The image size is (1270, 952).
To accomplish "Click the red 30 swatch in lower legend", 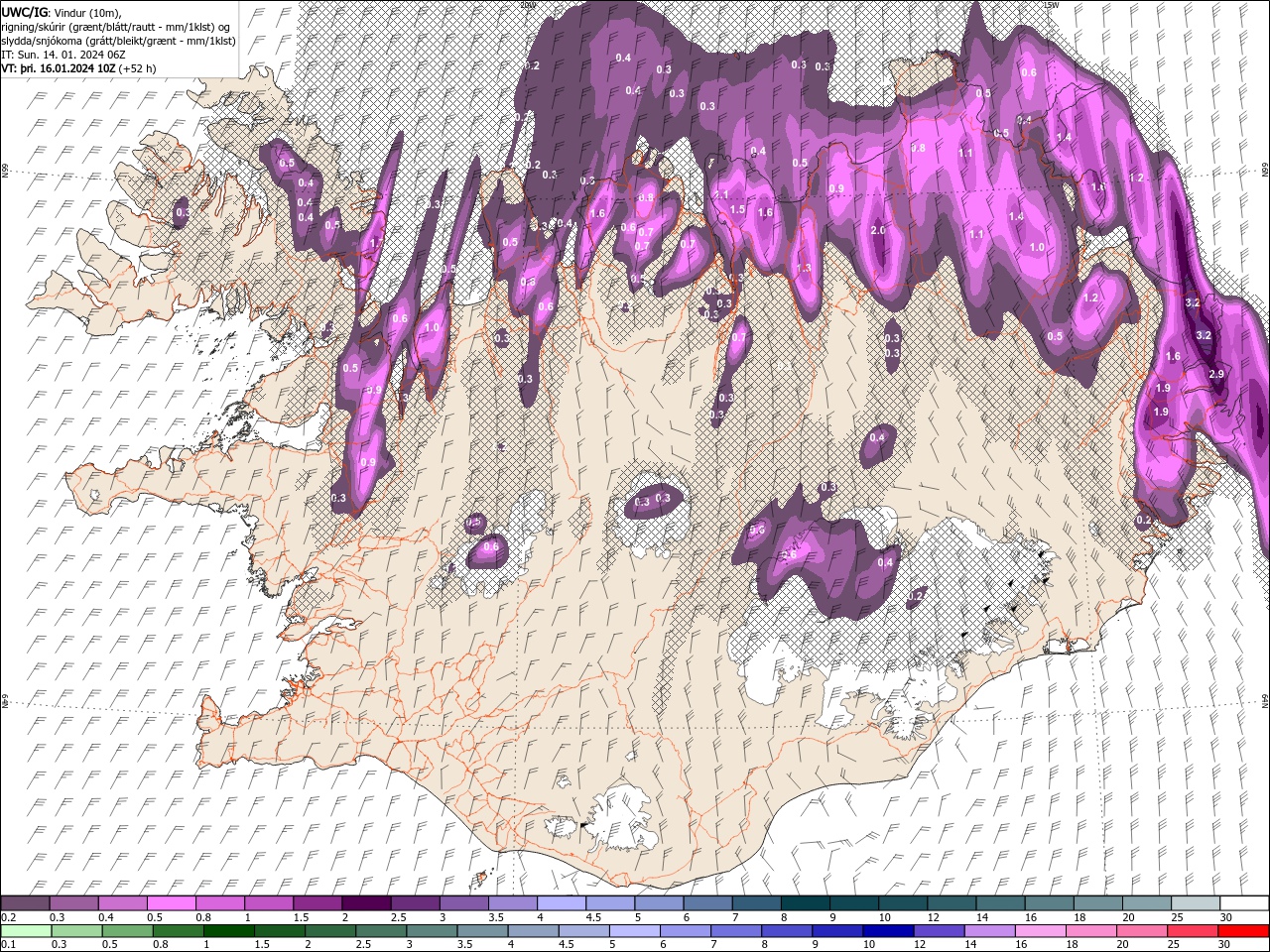I will click(x=1244, y=931).
